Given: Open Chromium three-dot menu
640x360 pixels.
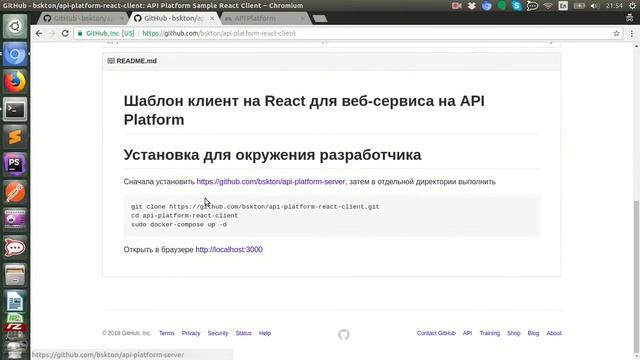Looking at the screenshot, I should (x=631, y=33).
